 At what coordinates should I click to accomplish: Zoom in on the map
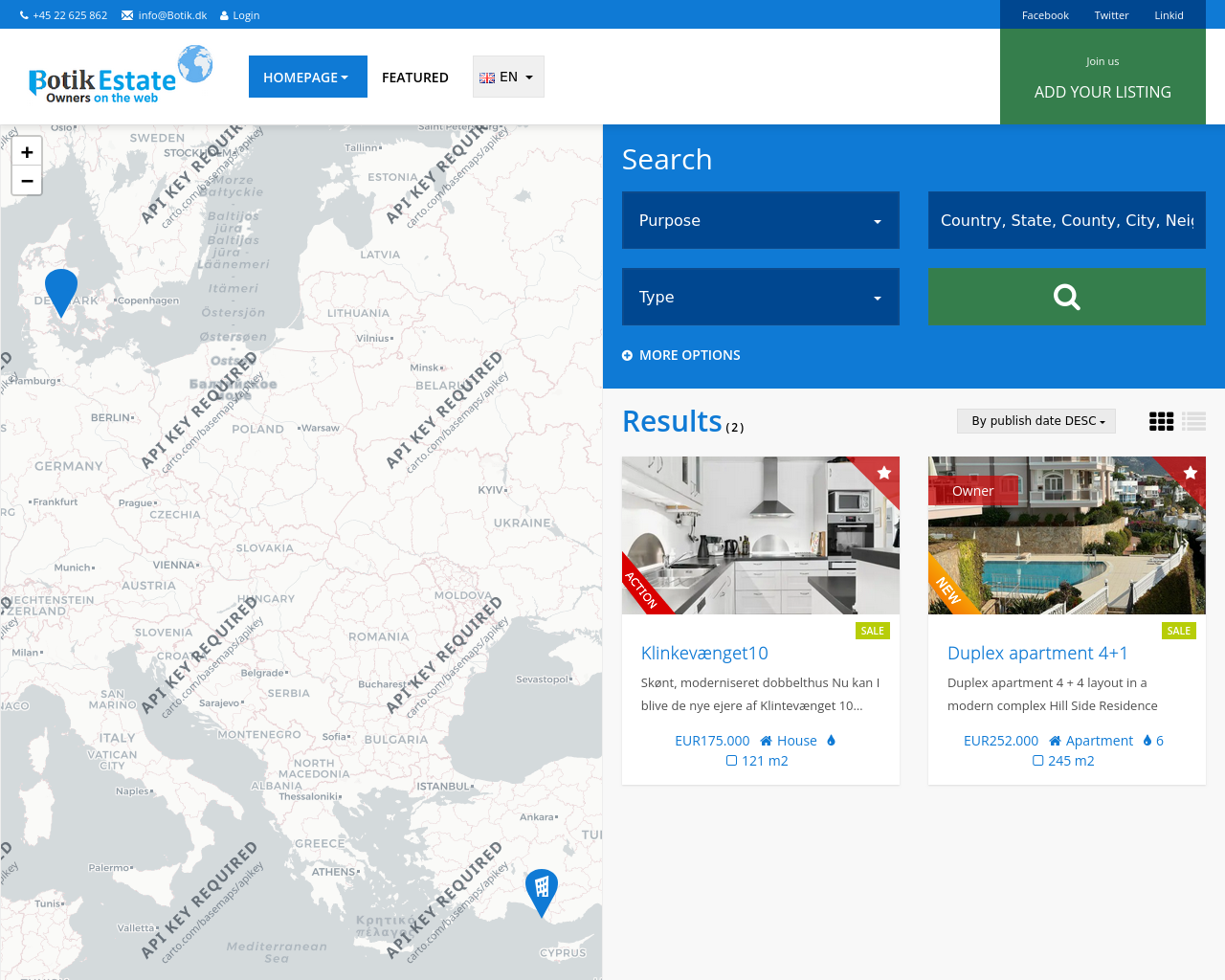(27, 152)
